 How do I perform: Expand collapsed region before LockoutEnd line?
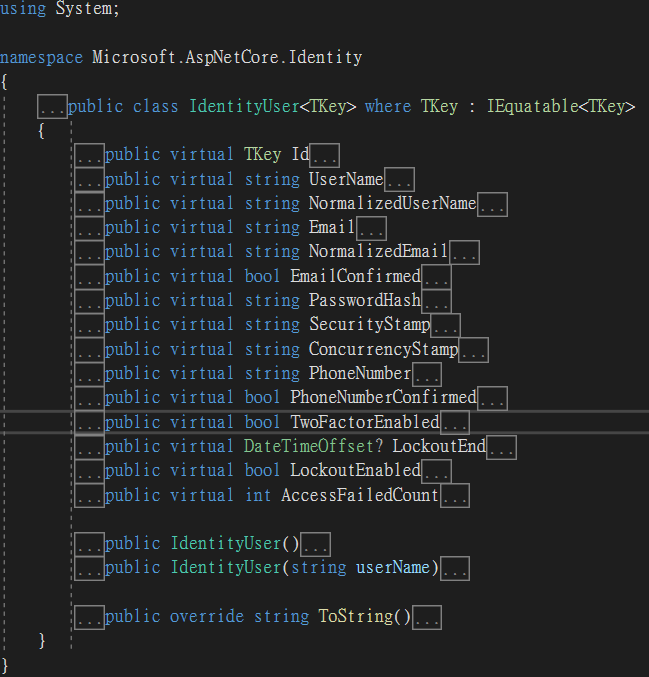click(x=89, y=447)
